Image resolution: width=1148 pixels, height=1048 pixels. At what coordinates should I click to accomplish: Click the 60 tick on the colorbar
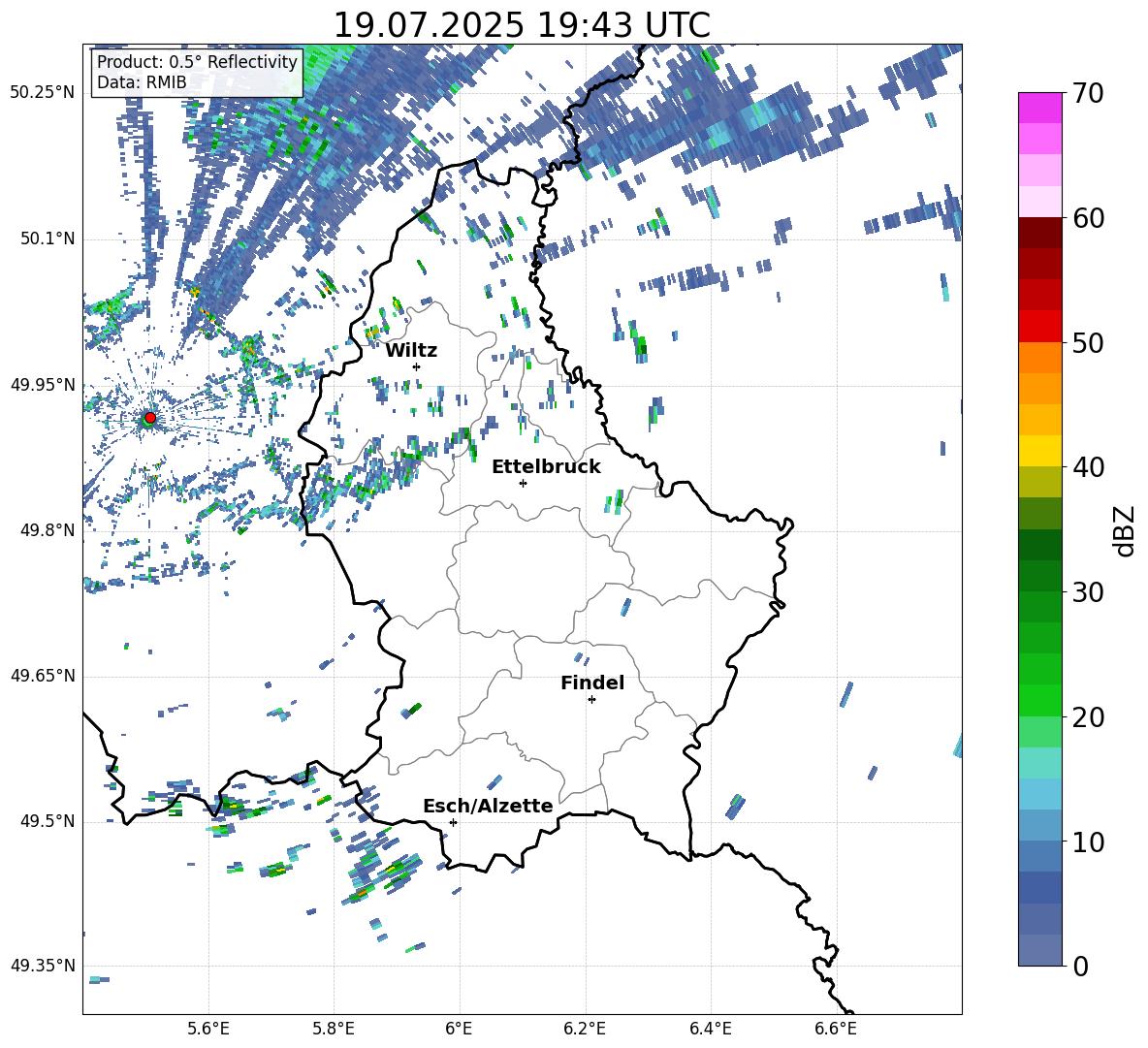(1088, 218)
